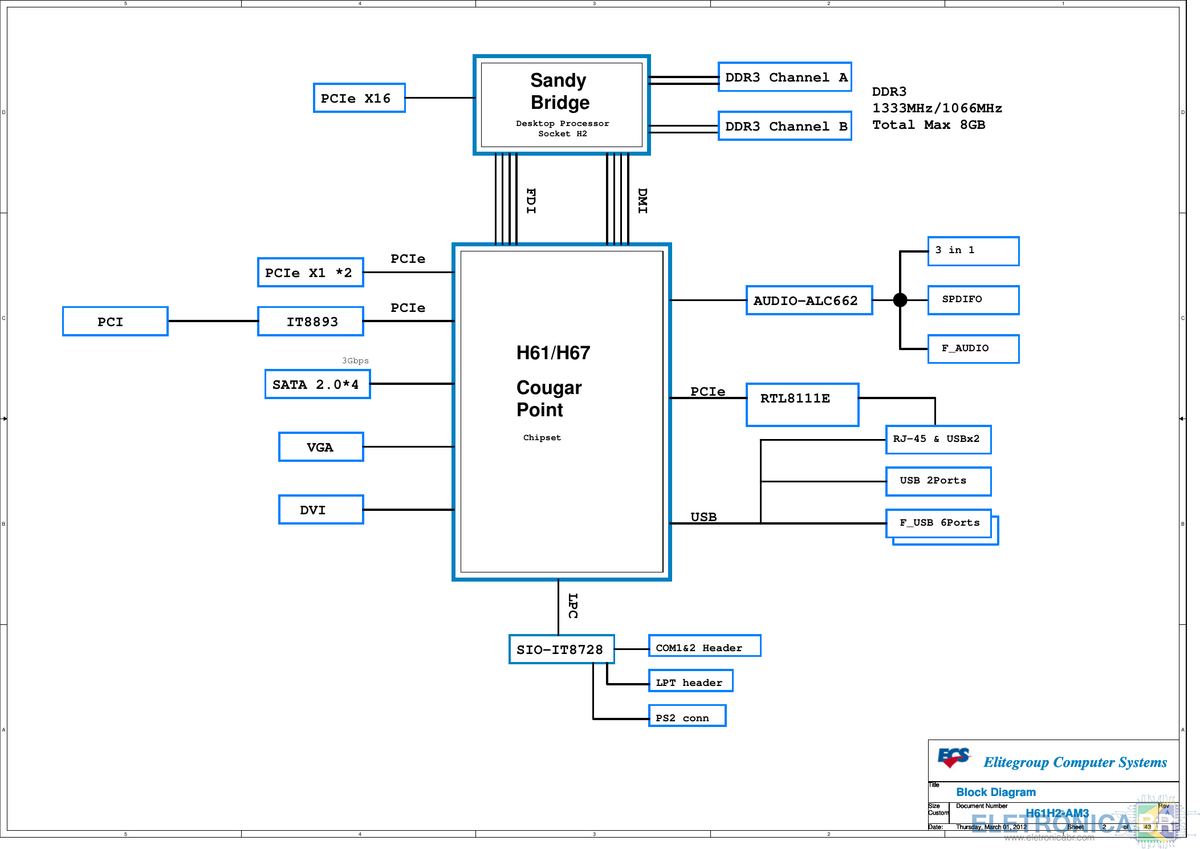Click 'Elitegroup Computer Systems' company name

tap(1076, 762)
